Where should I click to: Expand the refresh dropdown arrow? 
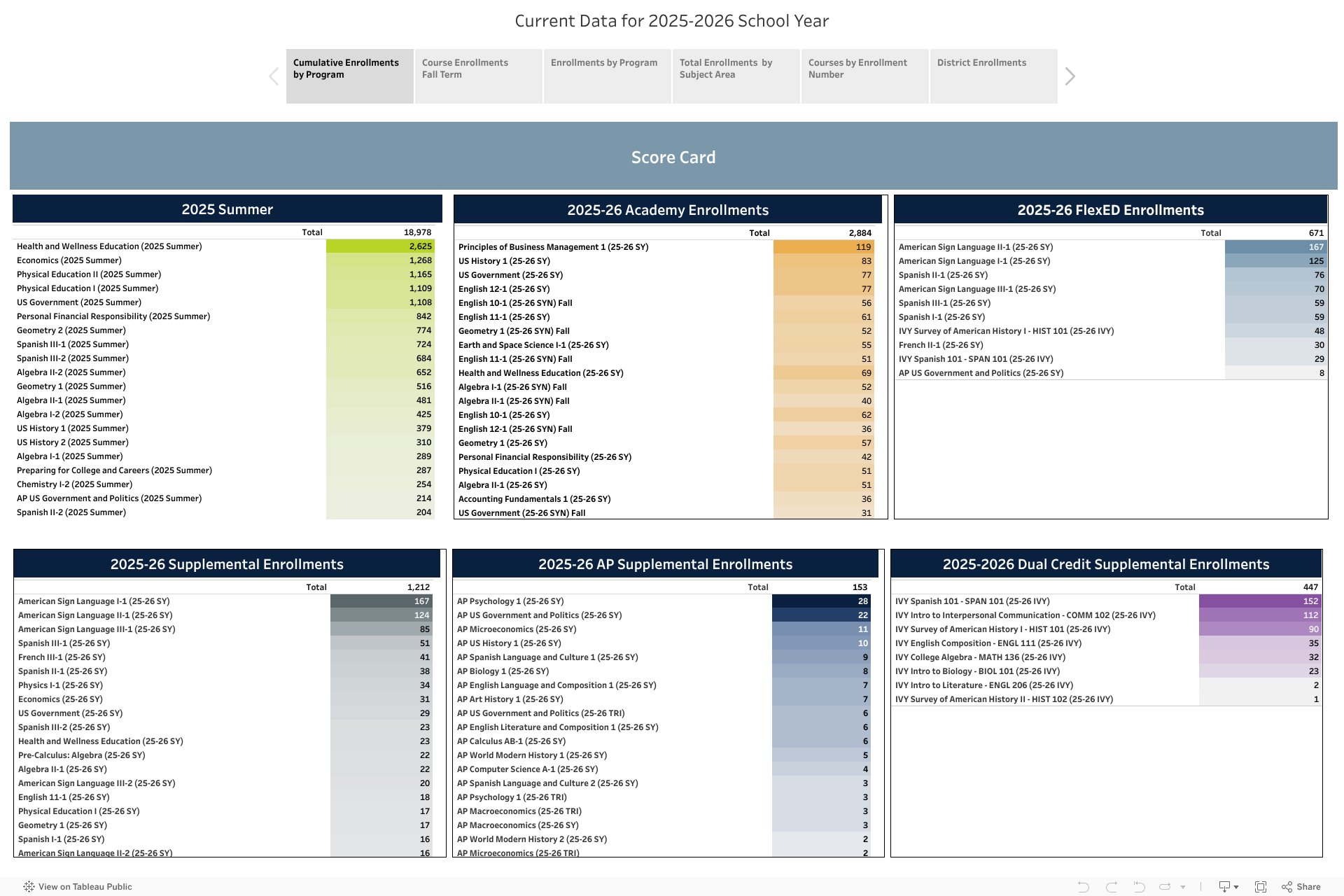1183,887
